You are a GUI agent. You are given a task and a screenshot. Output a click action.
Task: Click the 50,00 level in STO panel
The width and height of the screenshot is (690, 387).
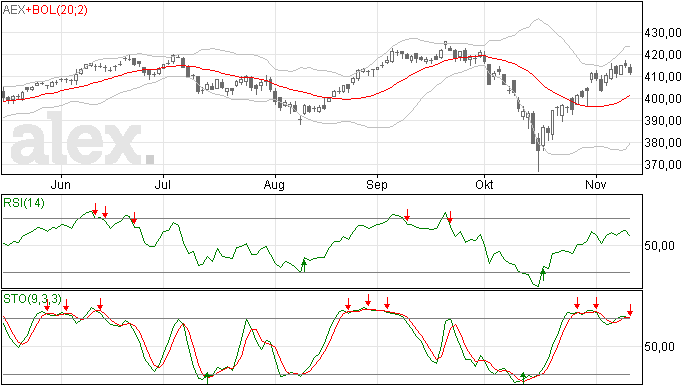[659, 347]
